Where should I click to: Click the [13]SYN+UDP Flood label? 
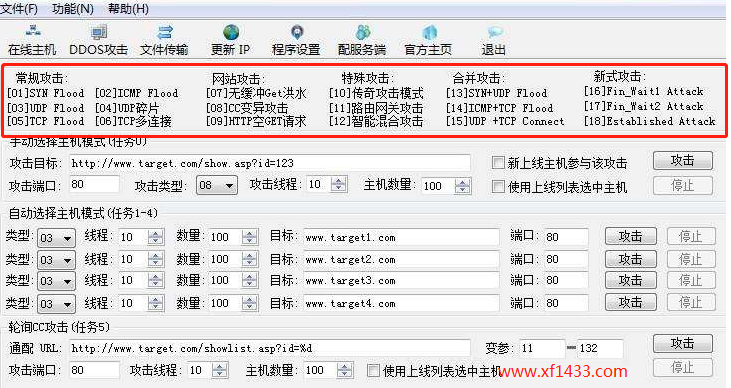tap(497, 93)
